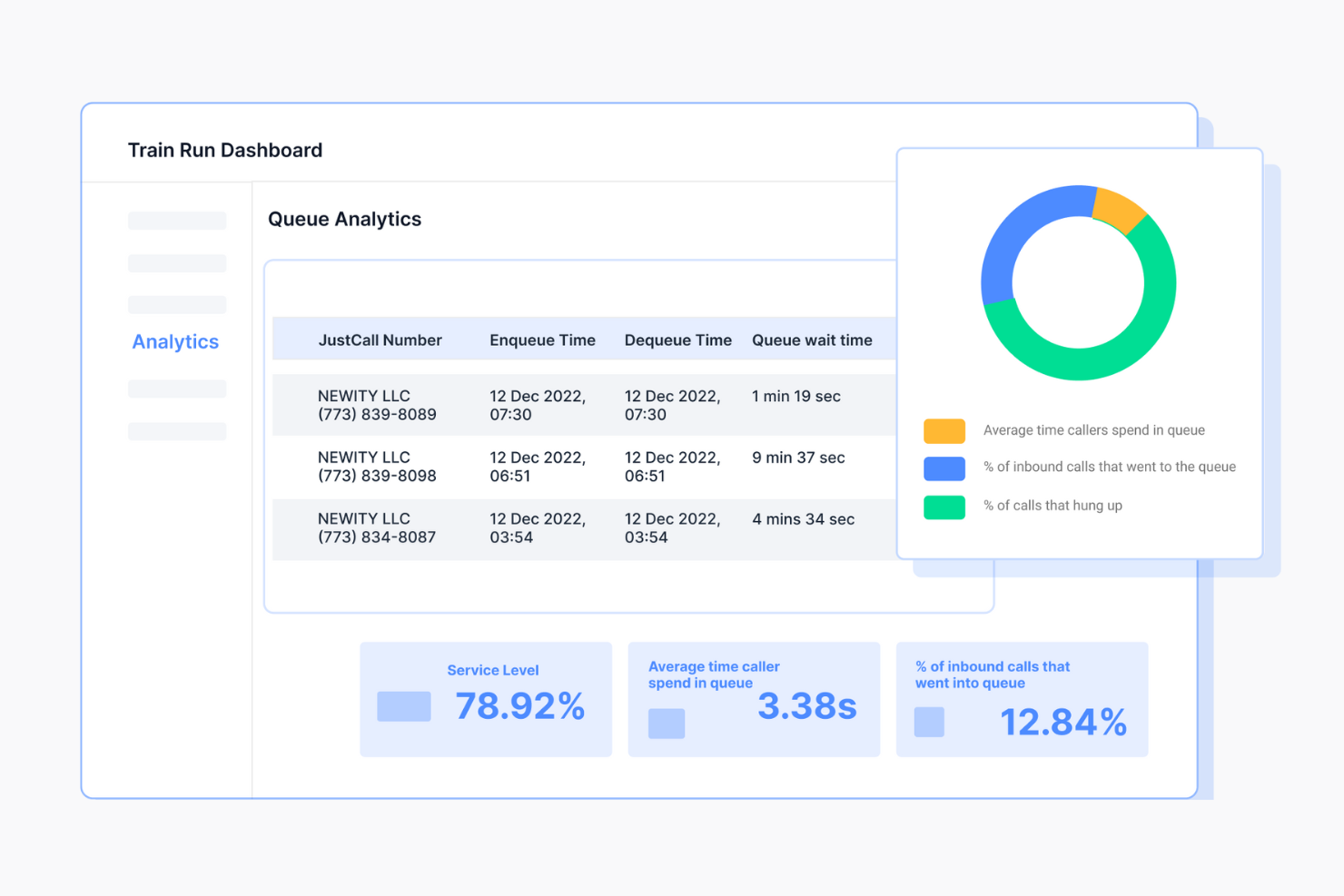Click the Queue Analytics heading

point(344,219)
